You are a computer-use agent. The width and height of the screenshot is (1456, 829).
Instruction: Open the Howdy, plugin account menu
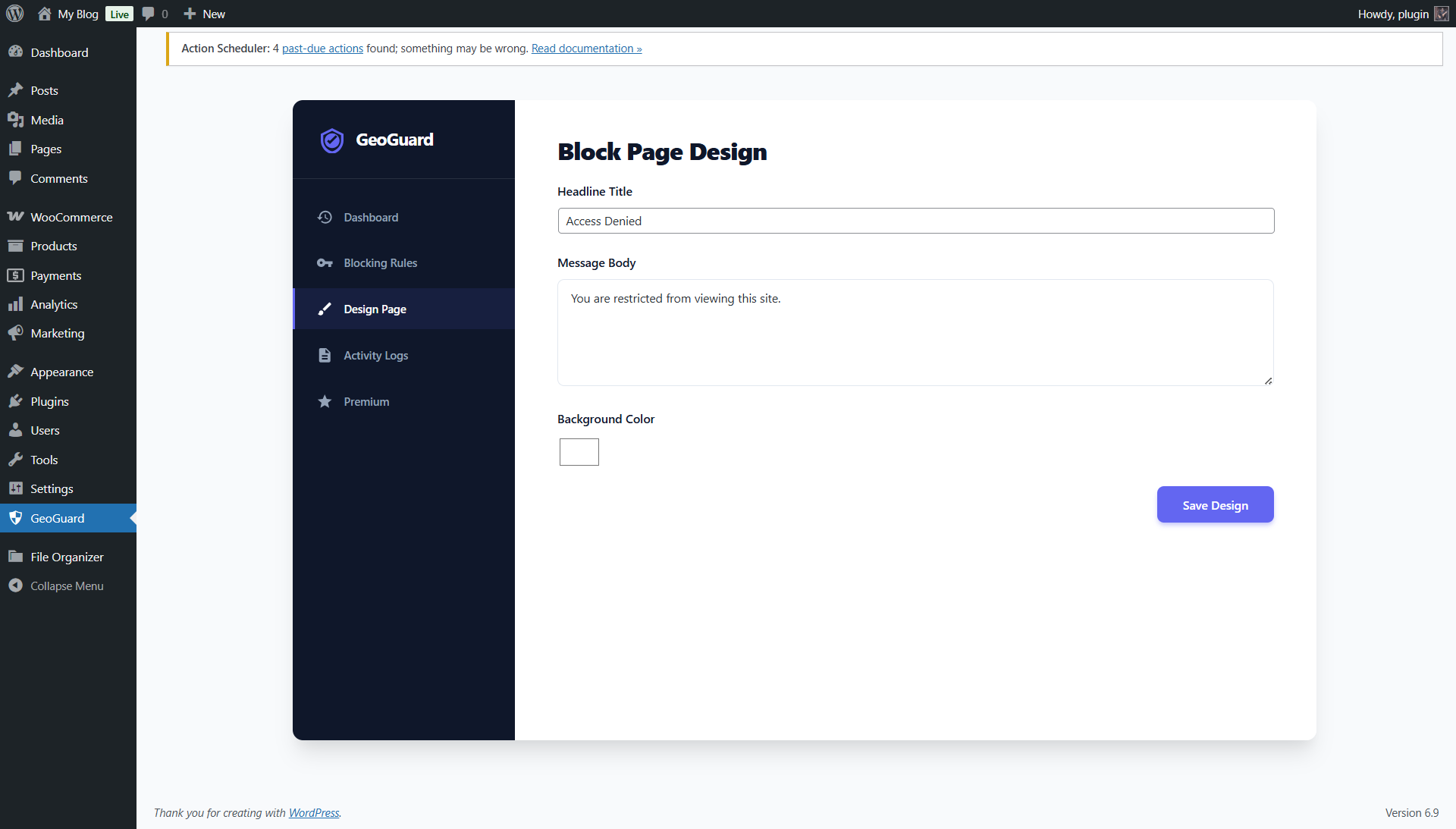1393,14
